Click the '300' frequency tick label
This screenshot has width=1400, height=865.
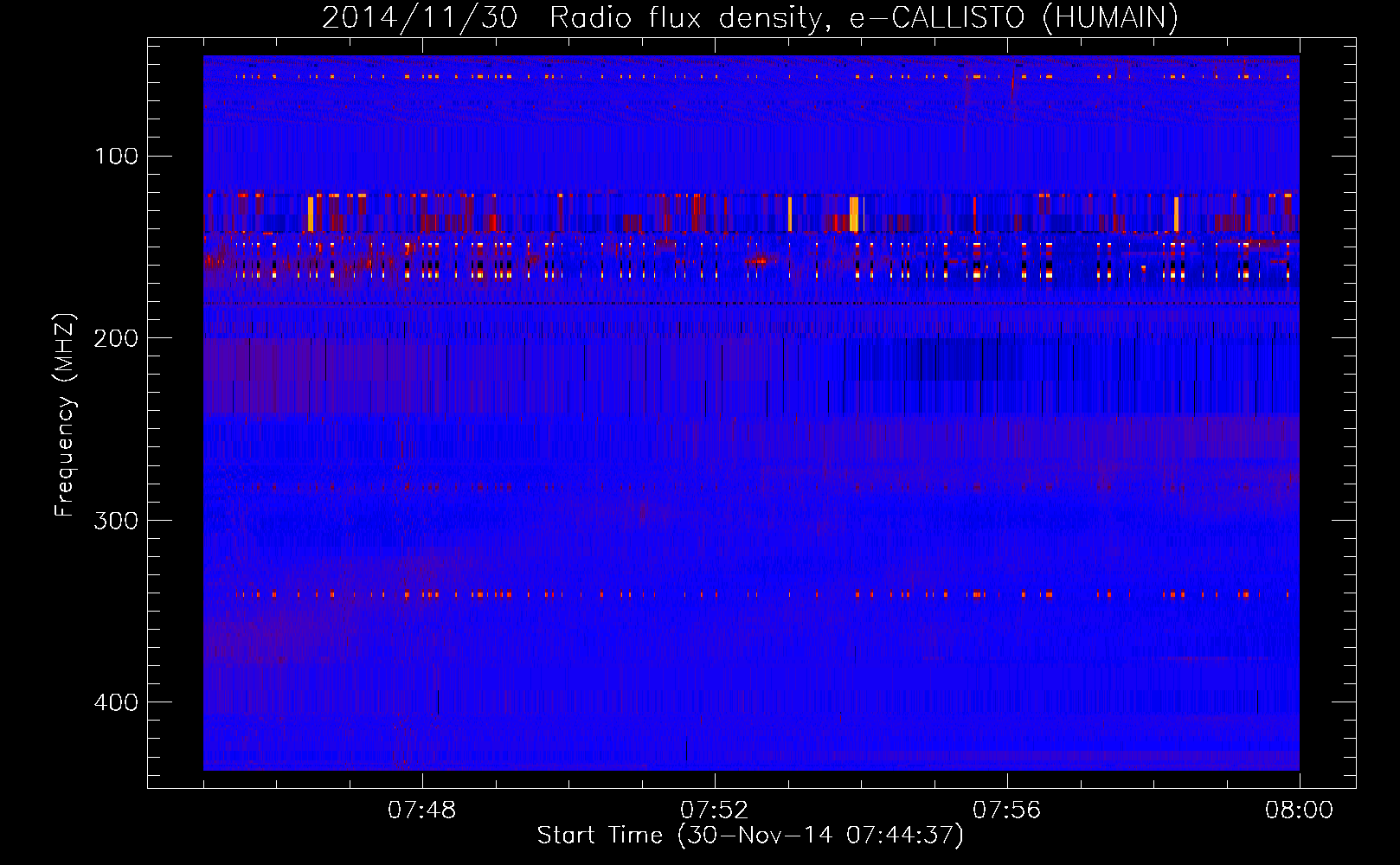click(116, 520)
